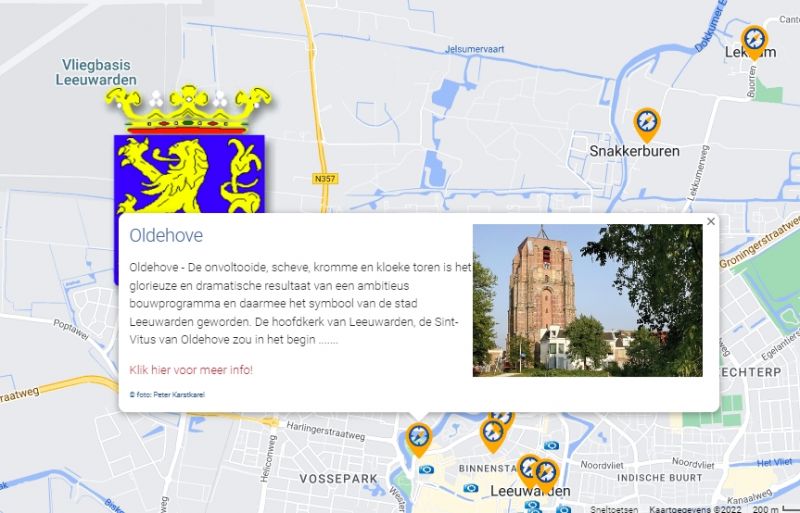The height and width of the screenshot is (513, 800).
Task: Click the Oldehove marker under the popup pointer
Action: [x=419, y=439]
